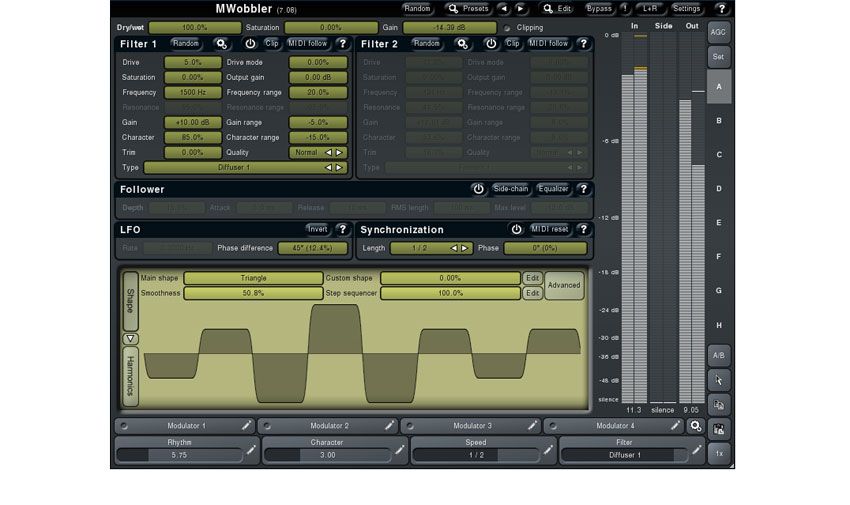Viewport: 850px width, 505px height.
Task: Collapse the shape graph triangle toggle
Action: click(130, 339)
